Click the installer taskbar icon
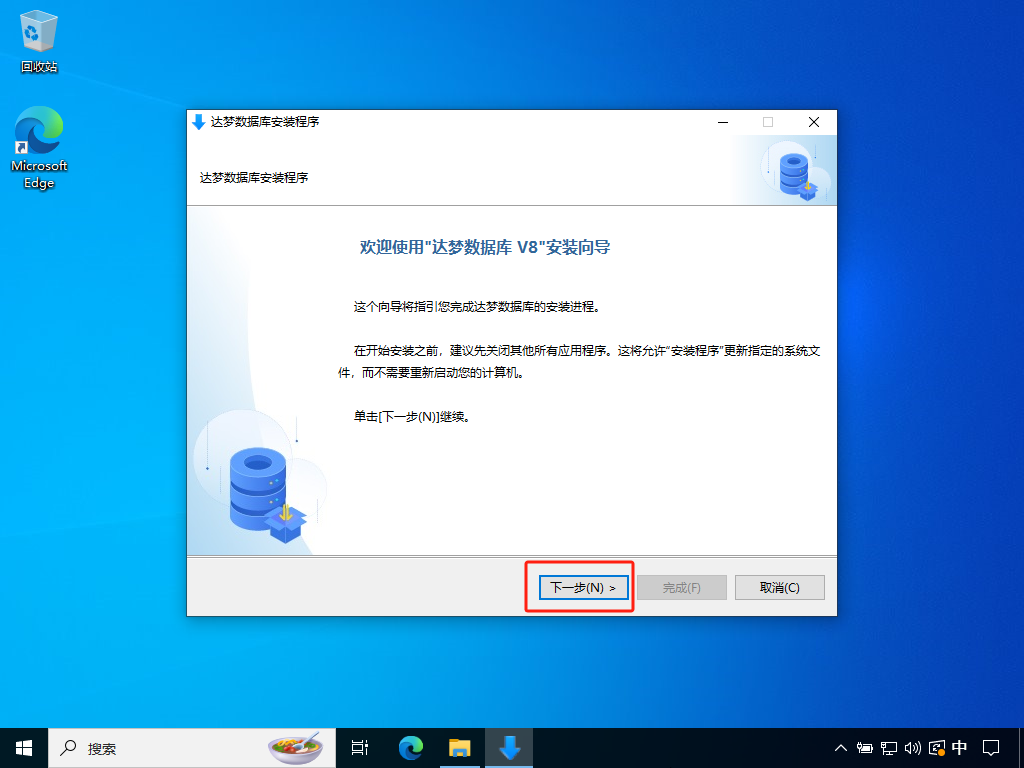1024x768 pixels. pos(509,748)
